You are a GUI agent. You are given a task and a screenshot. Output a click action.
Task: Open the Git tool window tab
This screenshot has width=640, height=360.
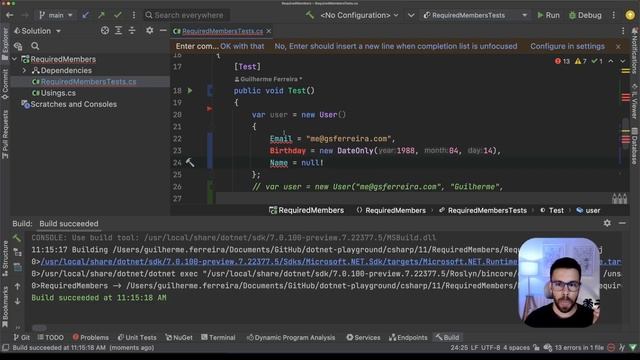22,338
